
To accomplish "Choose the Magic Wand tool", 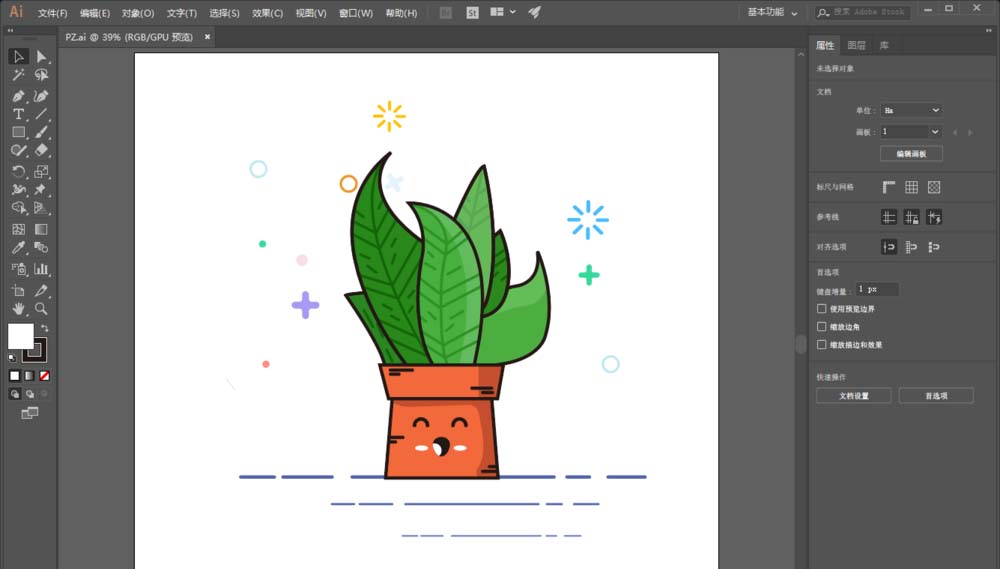I will tap(18, 75).
